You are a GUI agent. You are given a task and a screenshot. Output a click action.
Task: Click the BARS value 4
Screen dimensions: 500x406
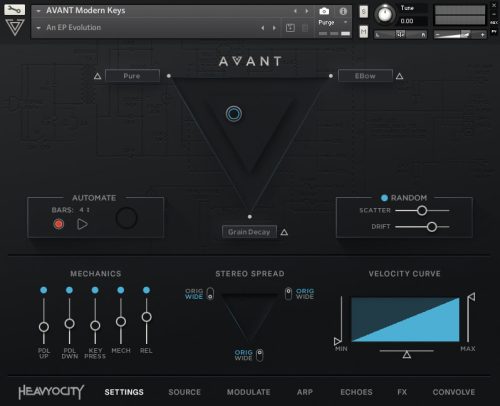(x=82, y=210)
